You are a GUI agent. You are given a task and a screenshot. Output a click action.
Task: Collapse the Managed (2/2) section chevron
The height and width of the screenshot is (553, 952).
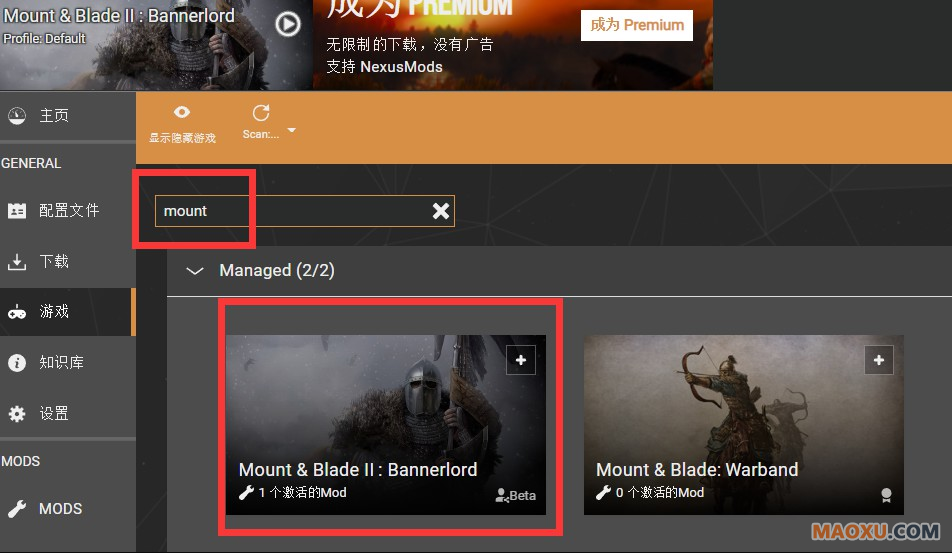pos(194,271)
